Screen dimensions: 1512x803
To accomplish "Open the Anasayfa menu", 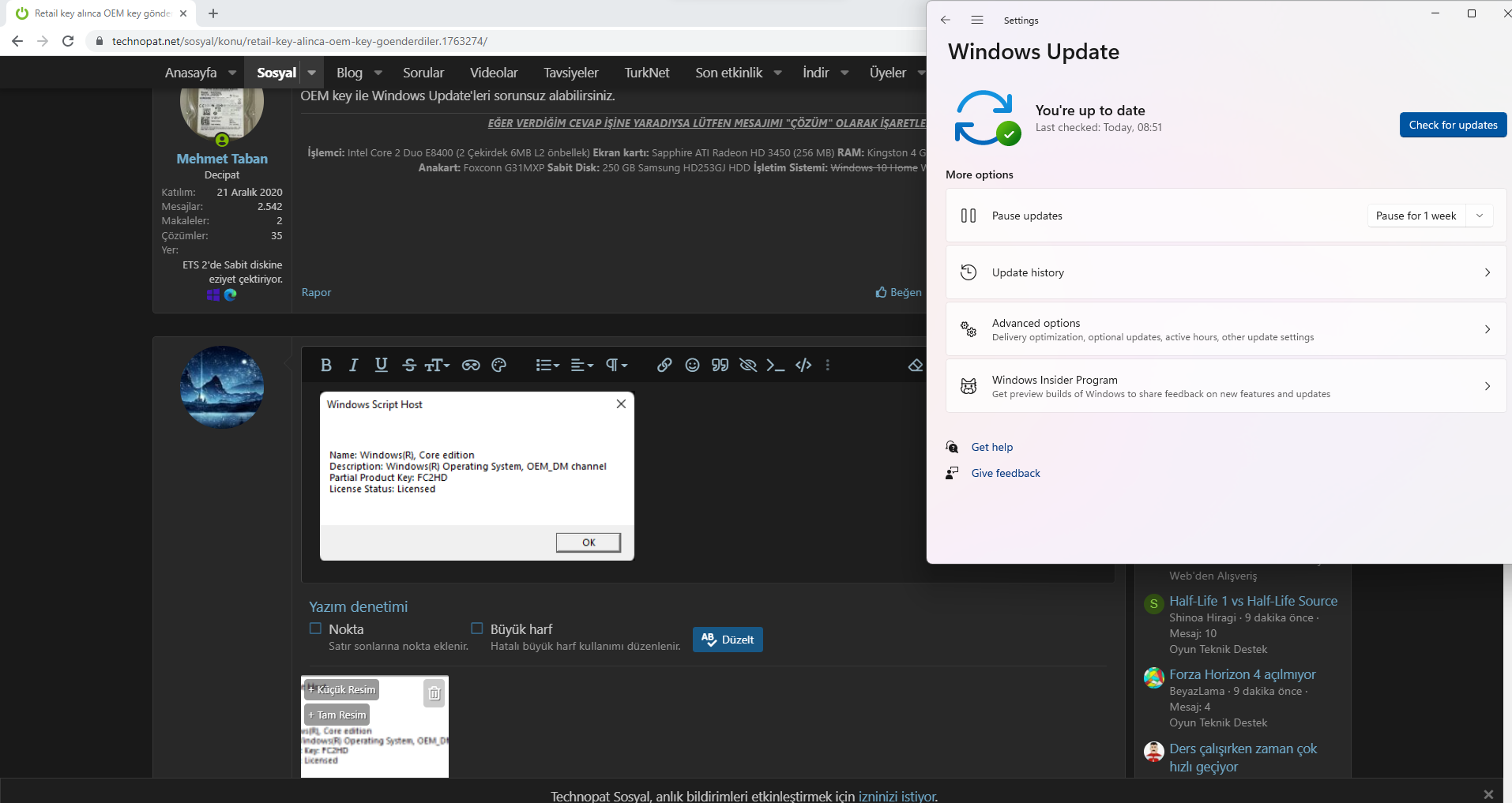I will (190, 73).
